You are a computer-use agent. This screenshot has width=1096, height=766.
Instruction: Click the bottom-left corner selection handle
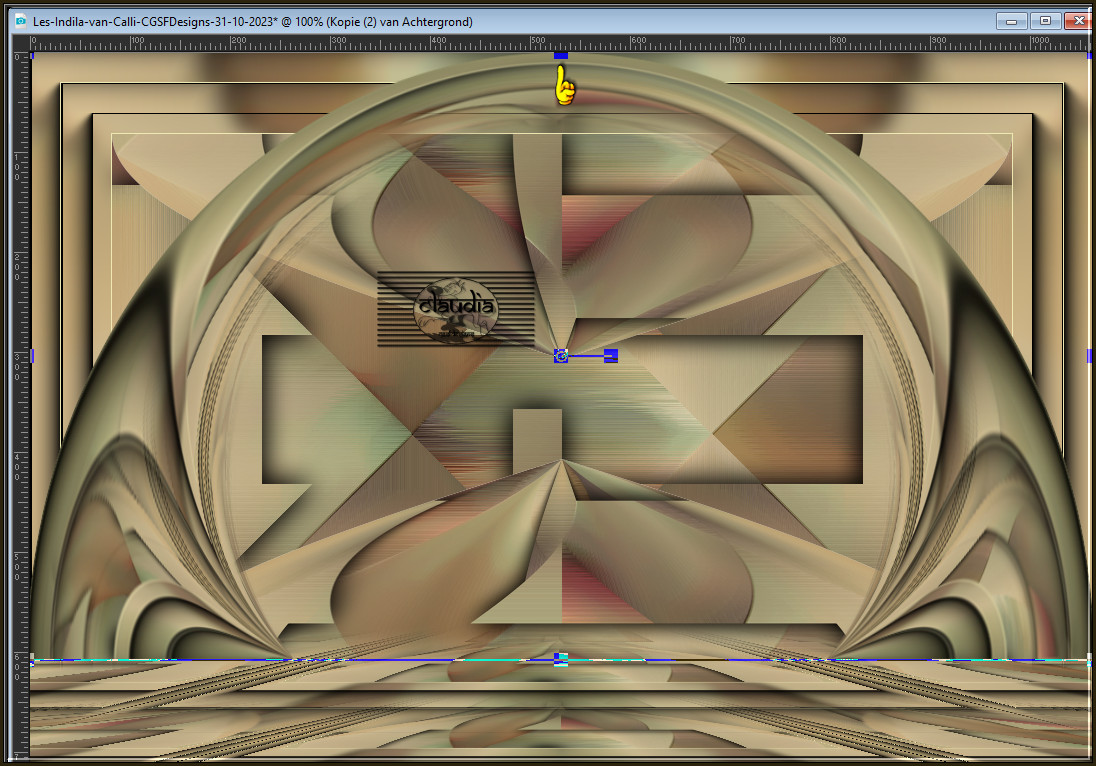point(32,658)
